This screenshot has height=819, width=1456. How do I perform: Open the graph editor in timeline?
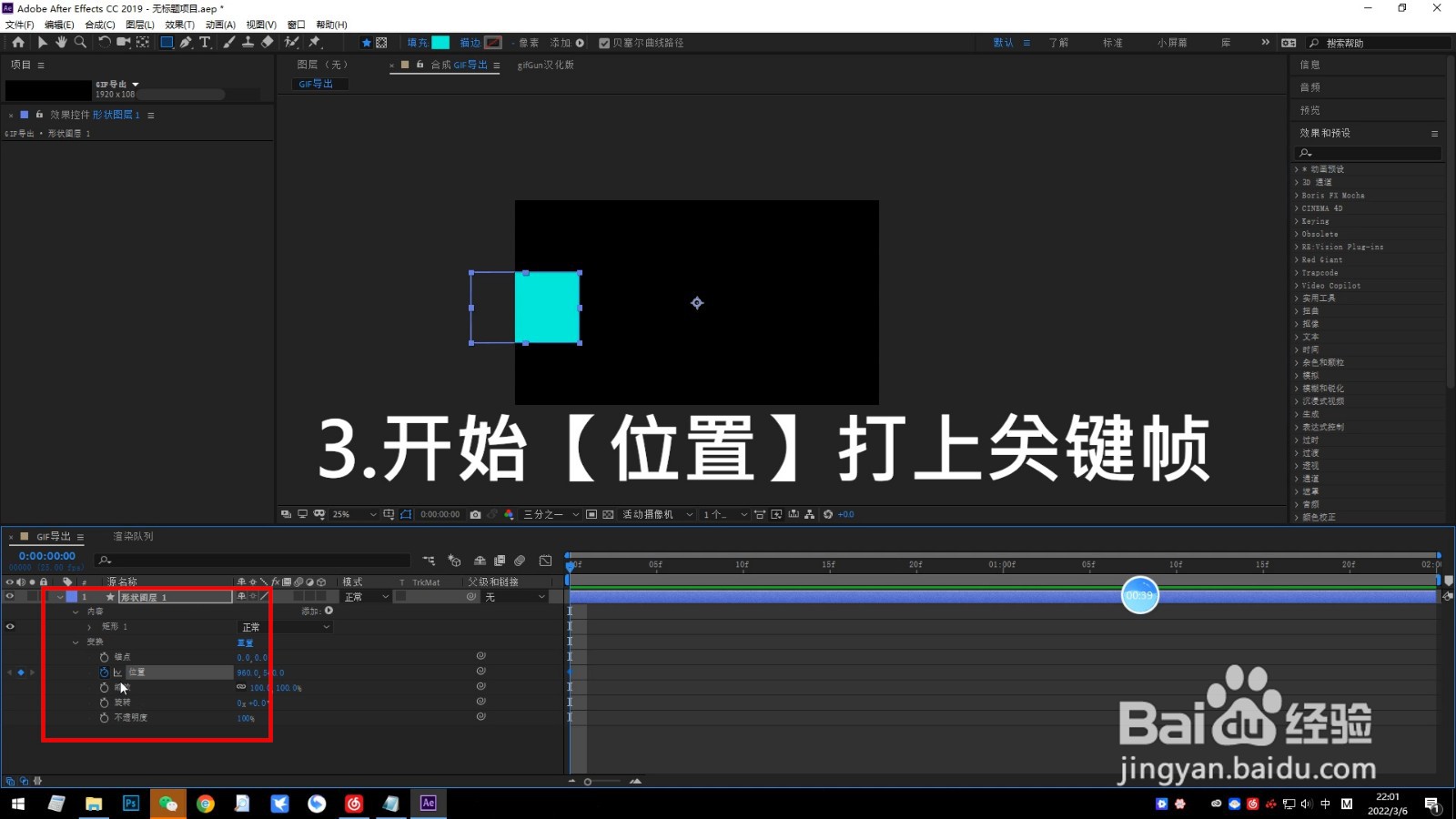545,561
